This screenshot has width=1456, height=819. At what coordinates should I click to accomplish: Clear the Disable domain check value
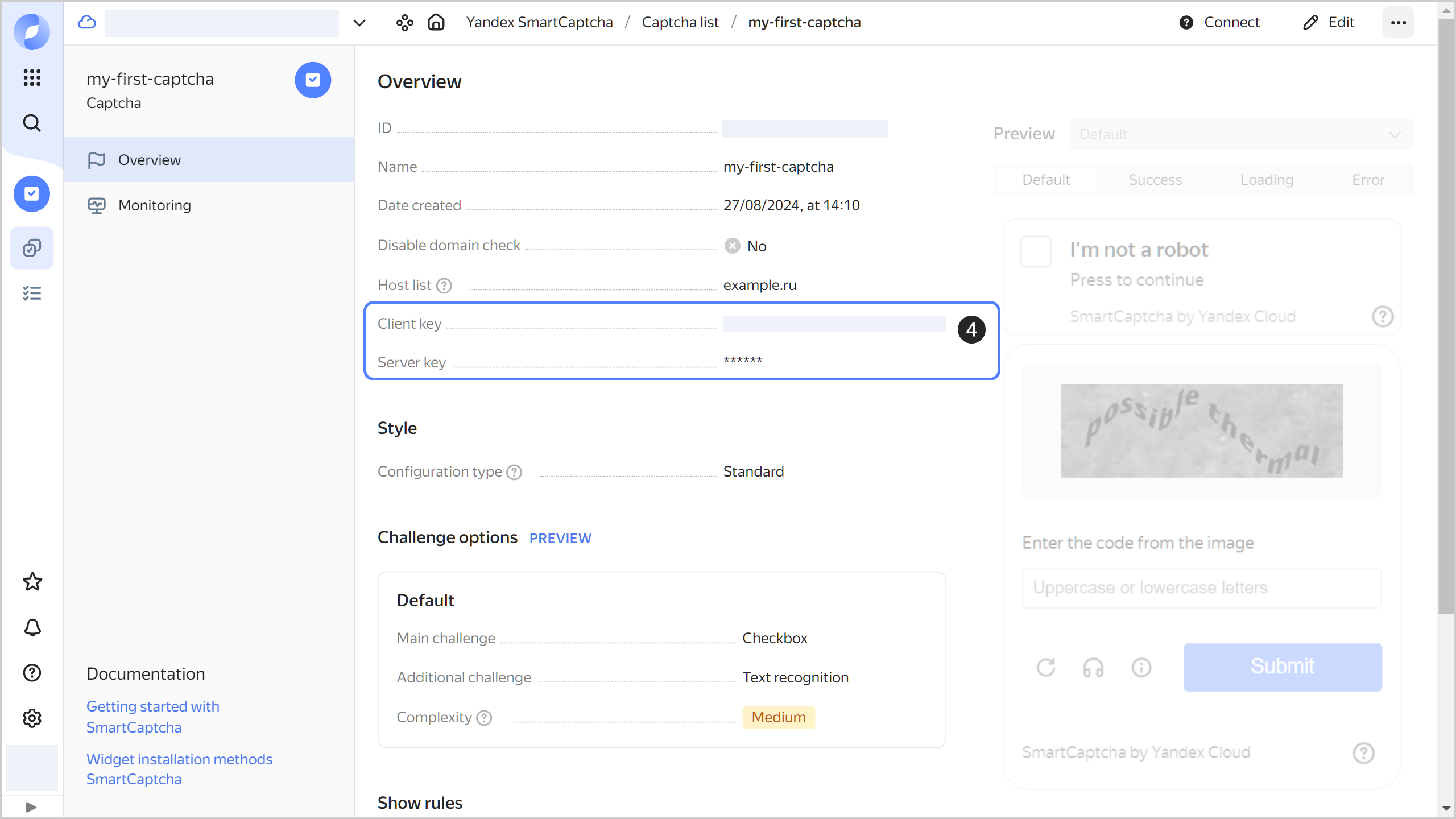coord(732,246)
